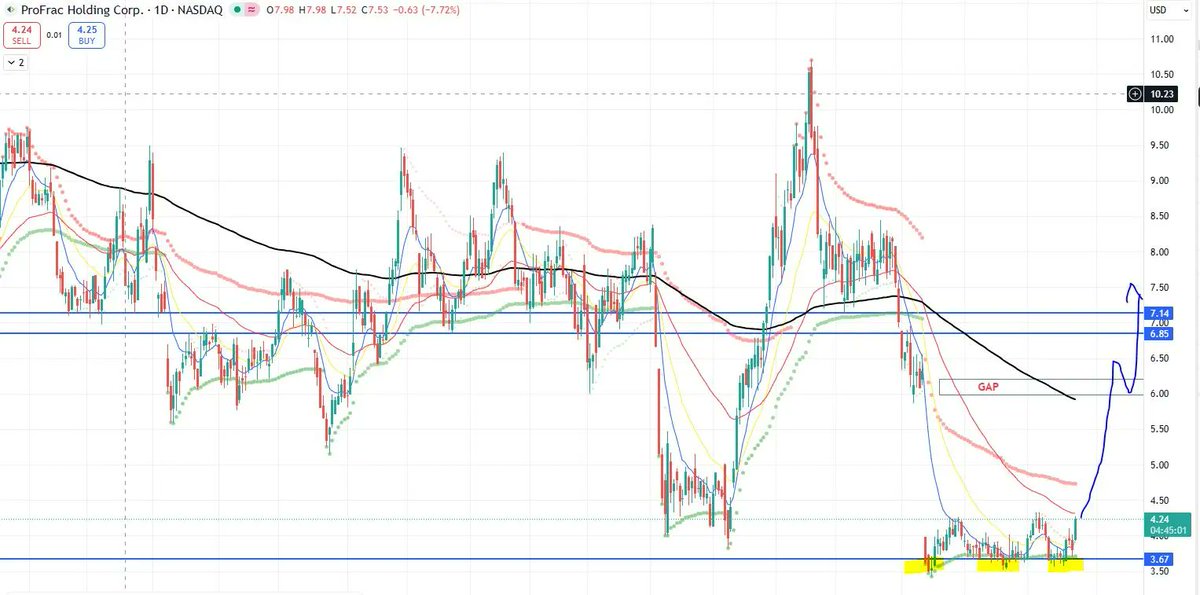Click the 10.23 crosshair price label
Image resolution: width=1200 pixels, height=595 pixels.
click(1162, 94)
